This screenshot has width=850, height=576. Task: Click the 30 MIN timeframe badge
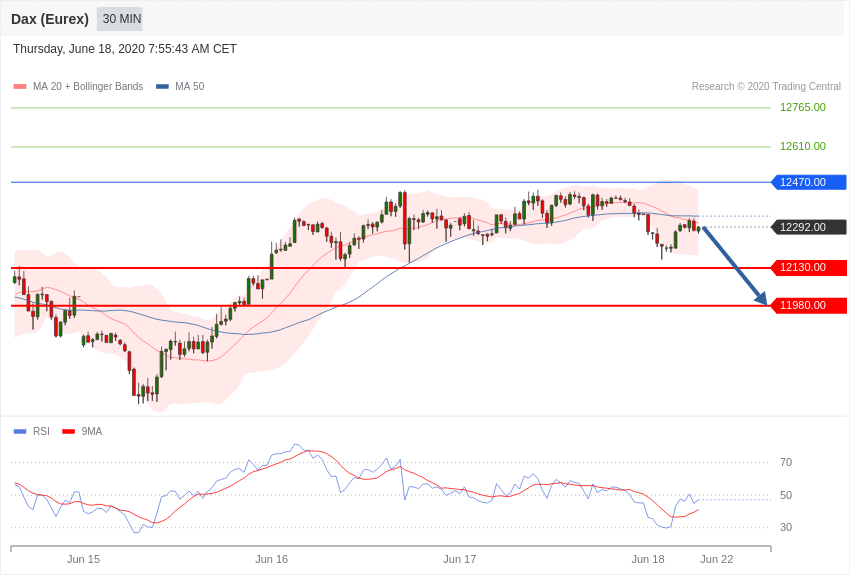(120, 19)
